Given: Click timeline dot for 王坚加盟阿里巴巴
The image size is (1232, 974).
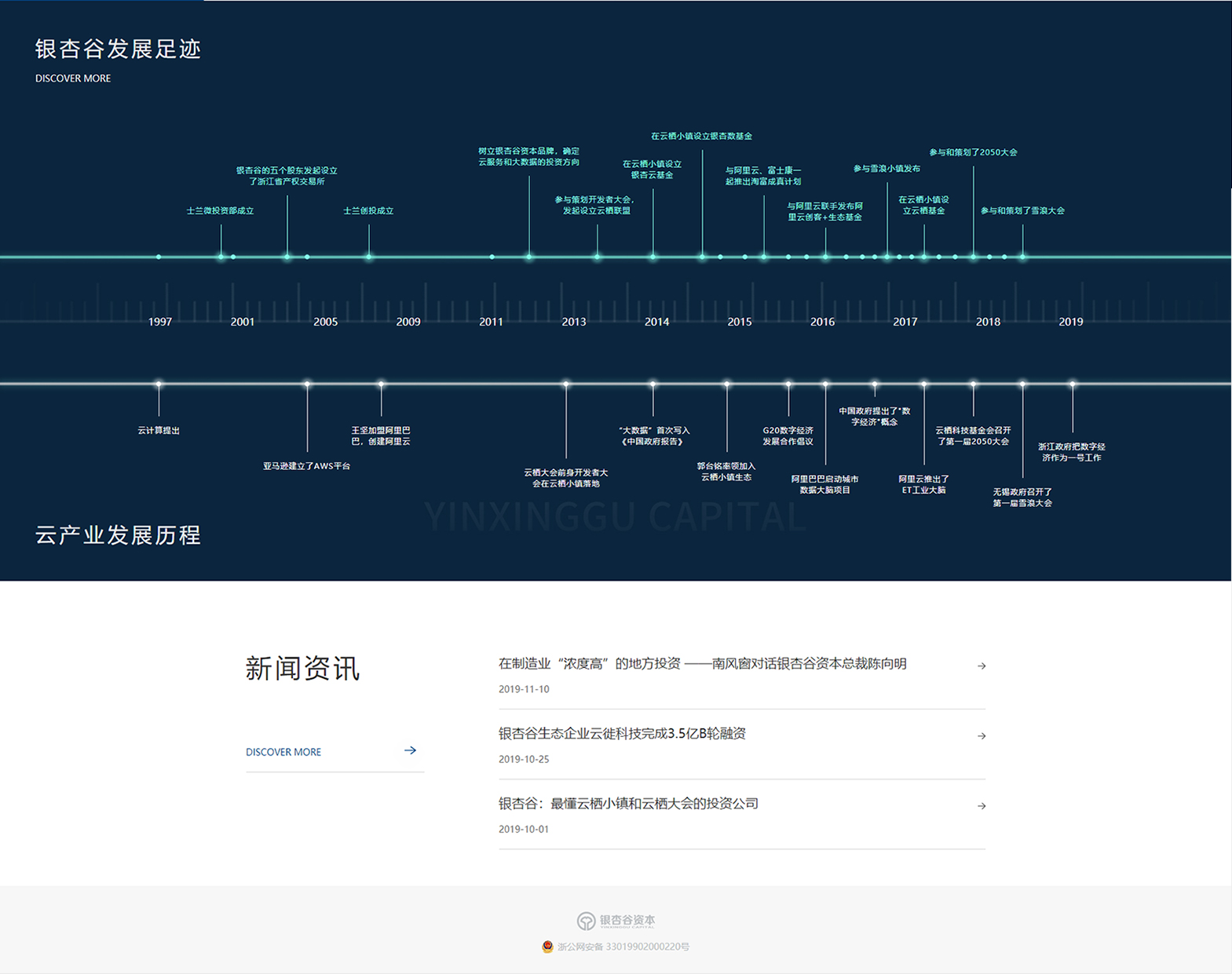Looking at the screenshot, I should pyautogui.click(x=381, y=384).
